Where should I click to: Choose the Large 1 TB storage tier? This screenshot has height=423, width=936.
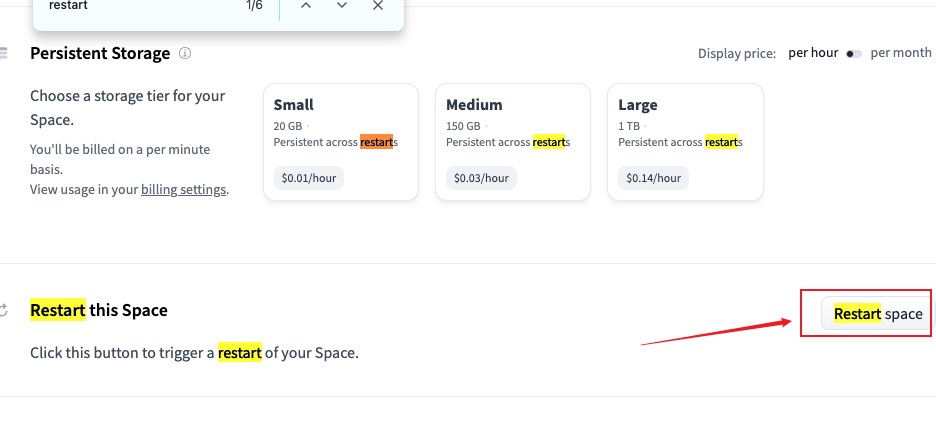pos(685,141)
